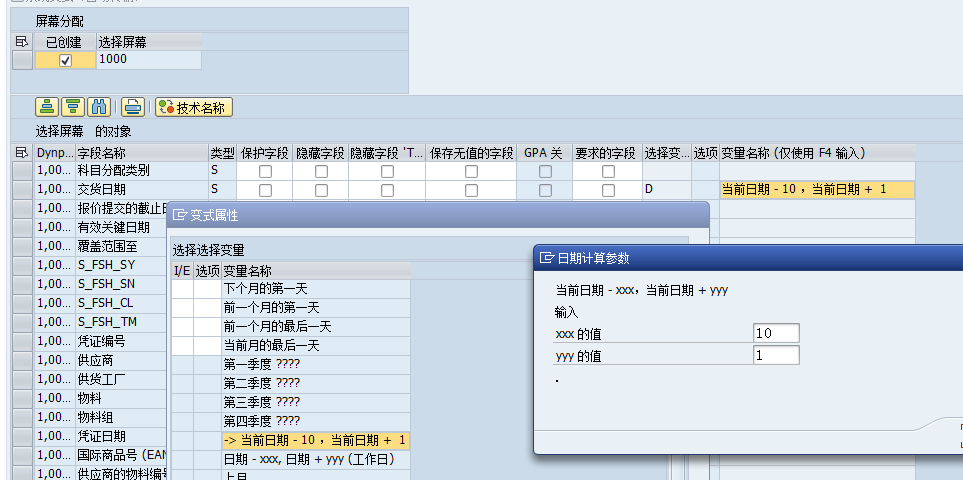Select row button for 物料组
Screen dimensions: 963x480
(23, 417)
